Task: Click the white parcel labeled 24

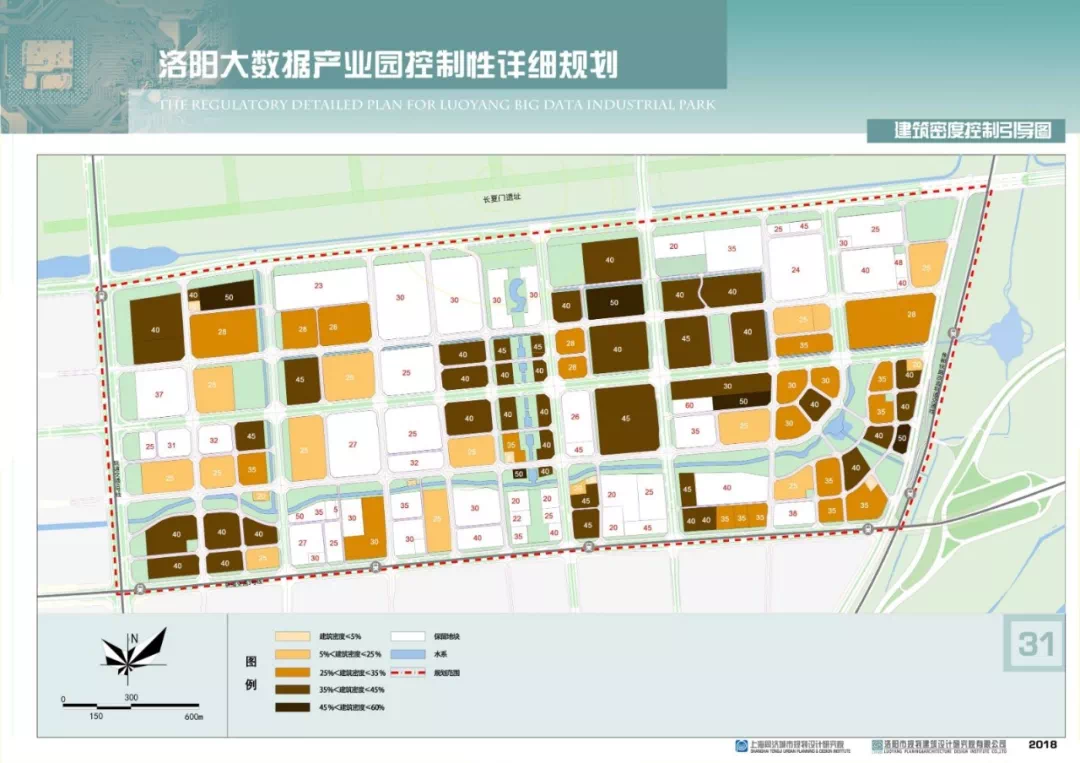Action: pos(797,268)
